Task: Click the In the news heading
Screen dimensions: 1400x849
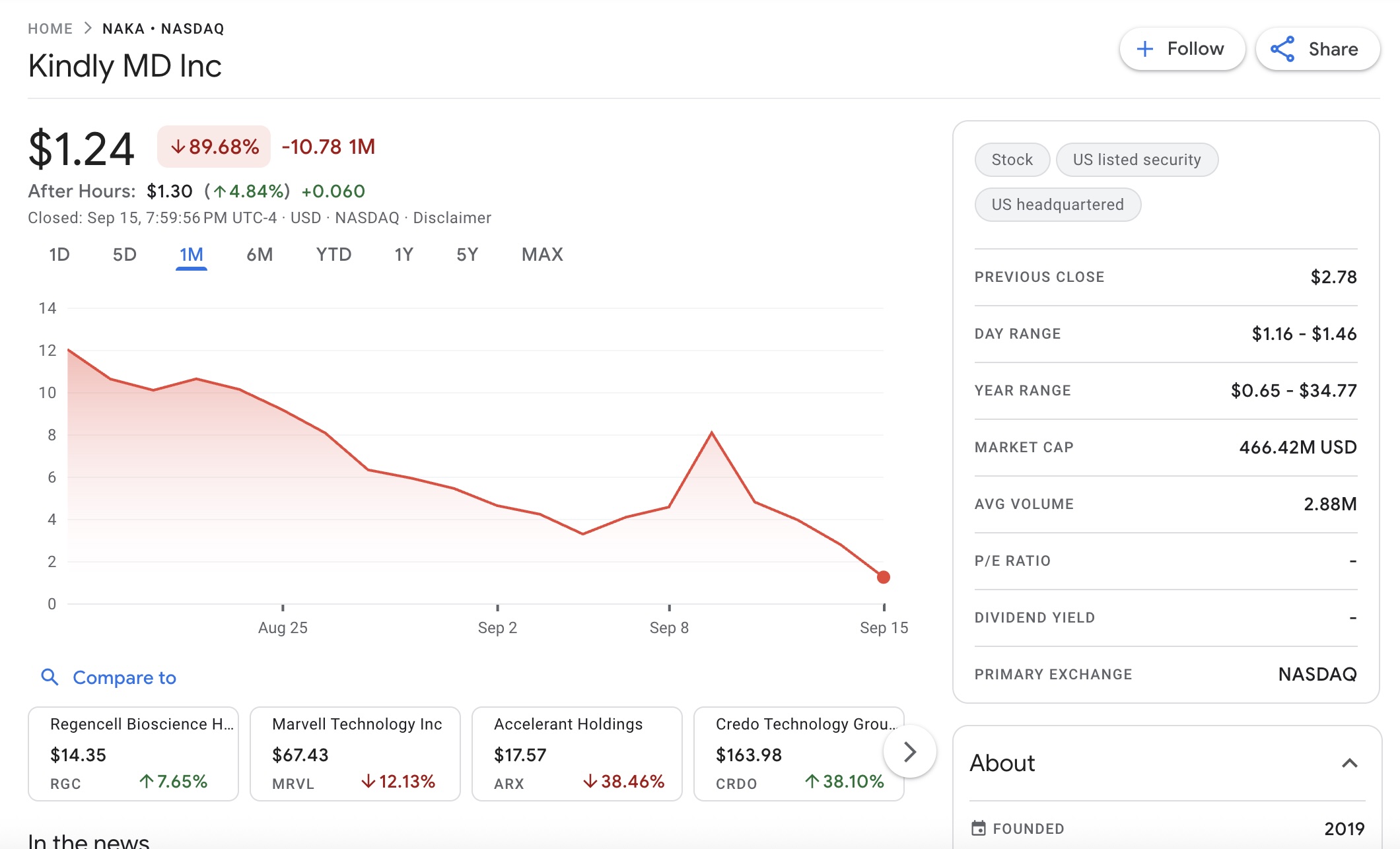Action: (88, 840)
